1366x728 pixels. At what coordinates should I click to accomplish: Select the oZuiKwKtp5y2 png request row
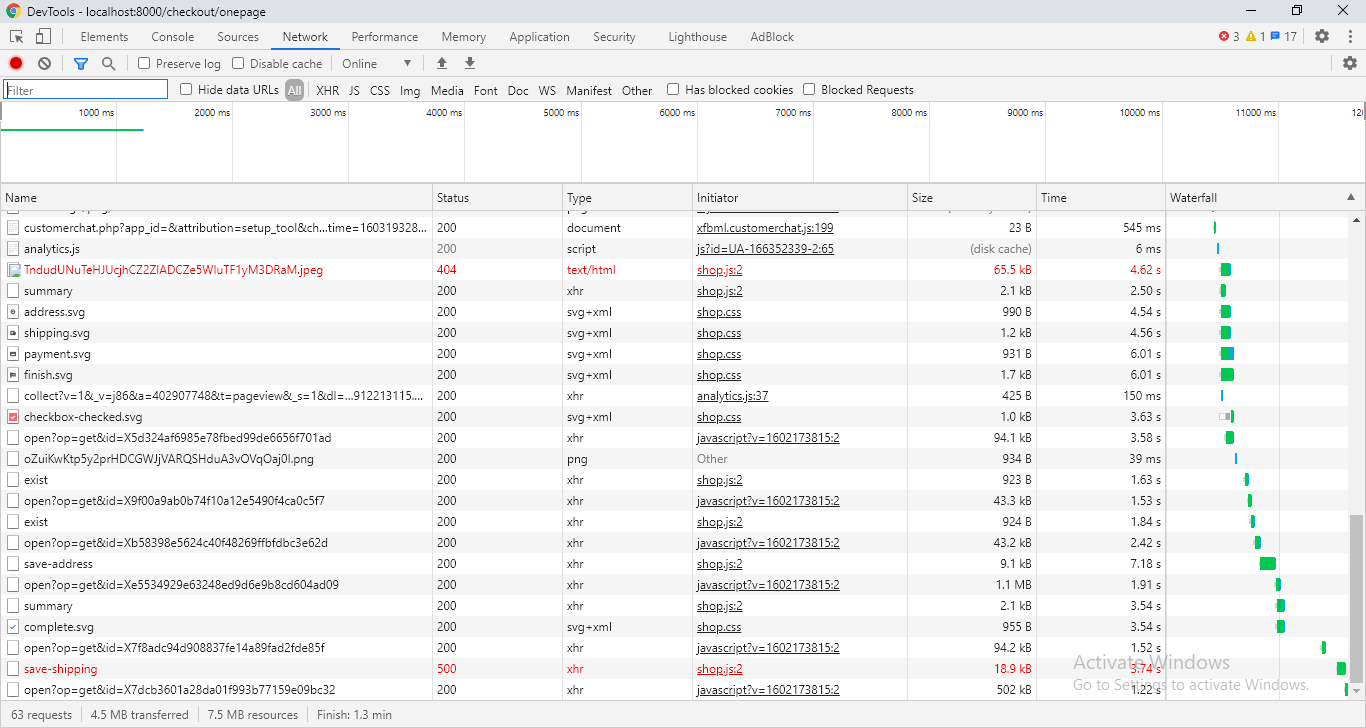(674, 459)
